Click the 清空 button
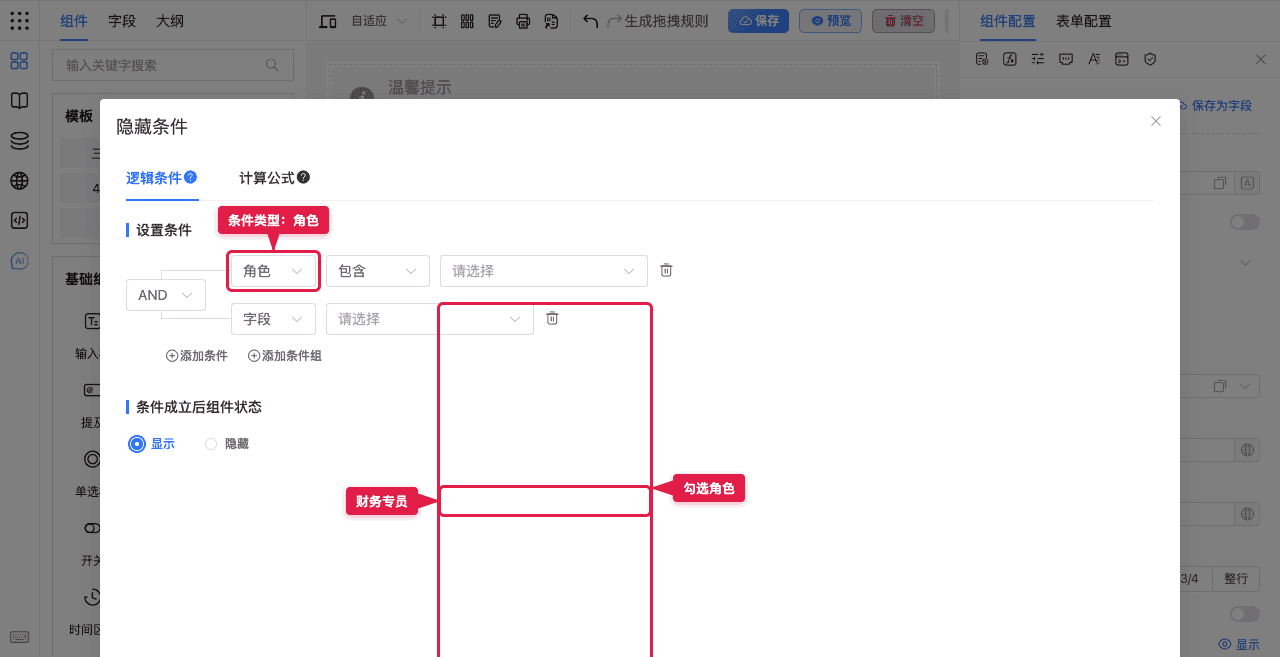 click(x=903, y=21)
